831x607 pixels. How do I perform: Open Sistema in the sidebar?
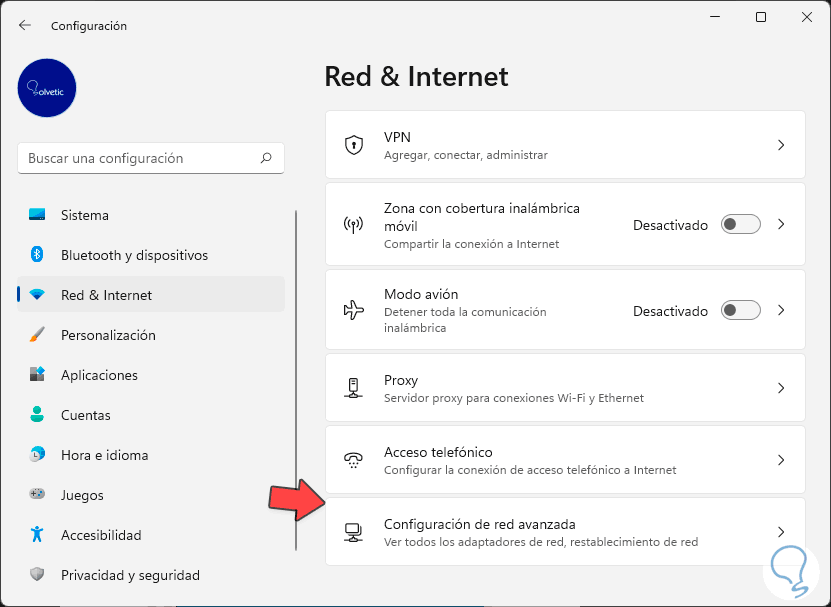pos(85,215)
